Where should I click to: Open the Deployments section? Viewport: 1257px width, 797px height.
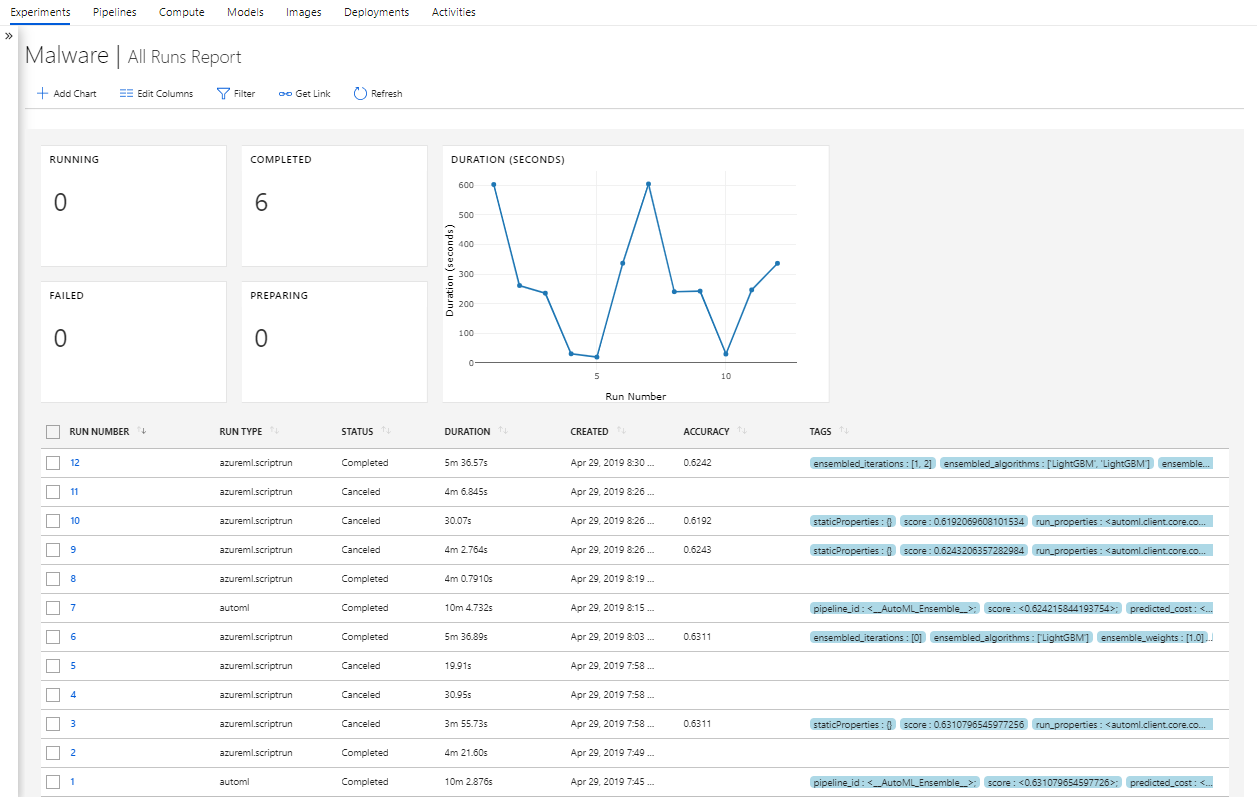coord(376,12)
